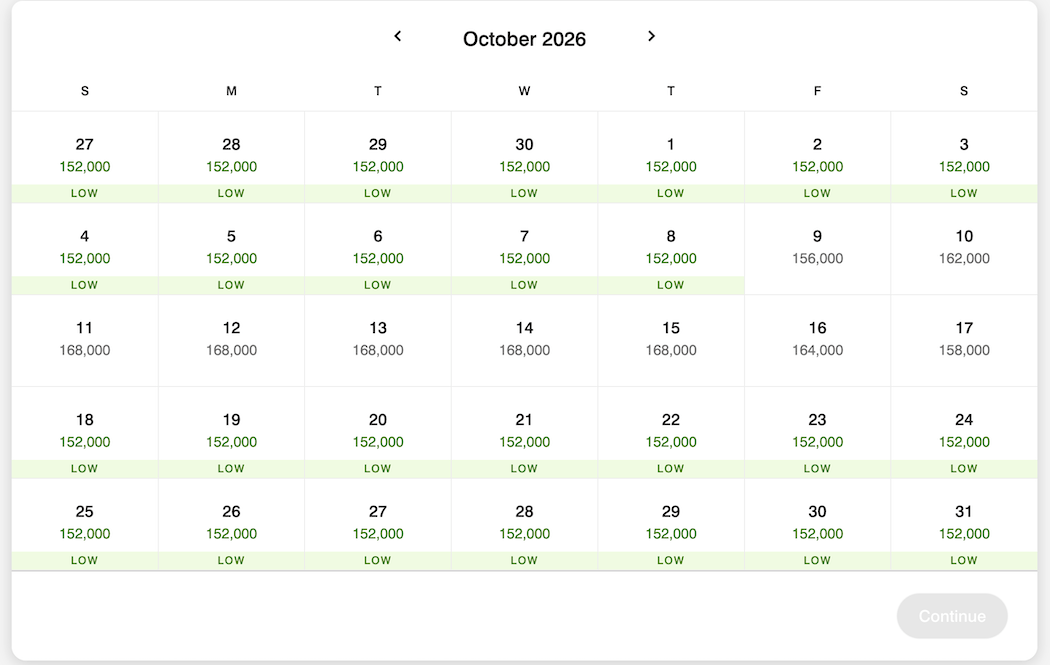This screenshot has height=665, width=1050.
Task: Select October 25 with LOW pricing
Action: 84,522
